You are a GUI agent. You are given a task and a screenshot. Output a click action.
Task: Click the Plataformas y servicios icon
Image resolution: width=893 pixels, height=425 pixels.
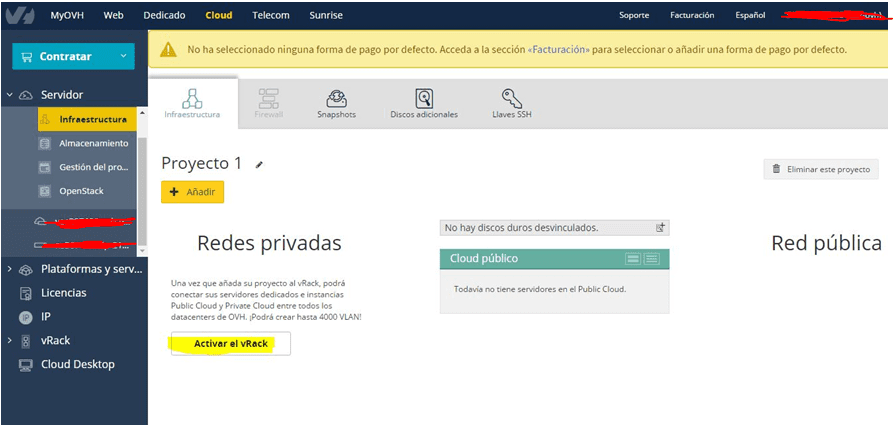26,269
